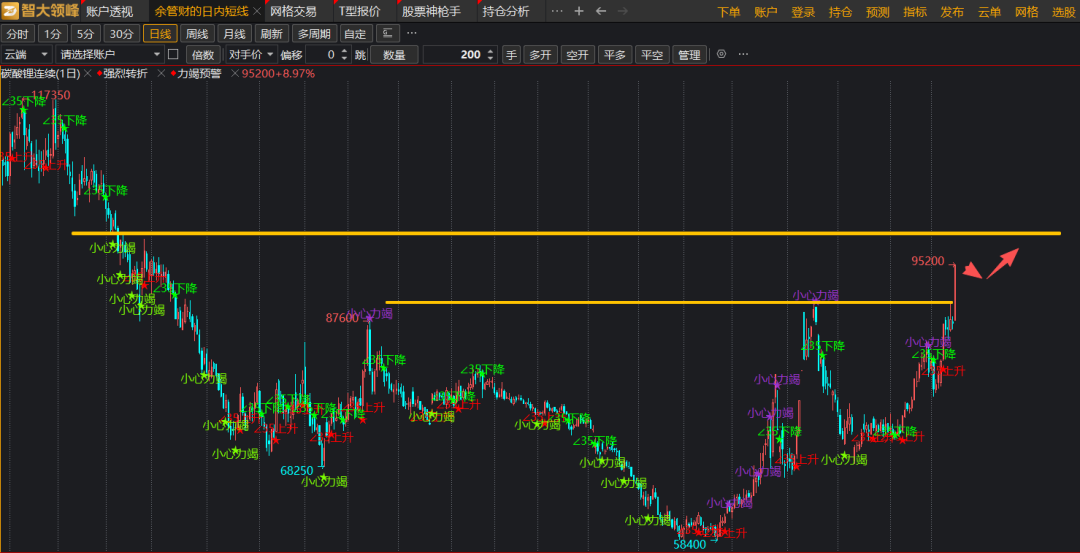Click the 智大领峰 app logo
Viewport: 1080px width, 553px height.
tap(39, 11)
